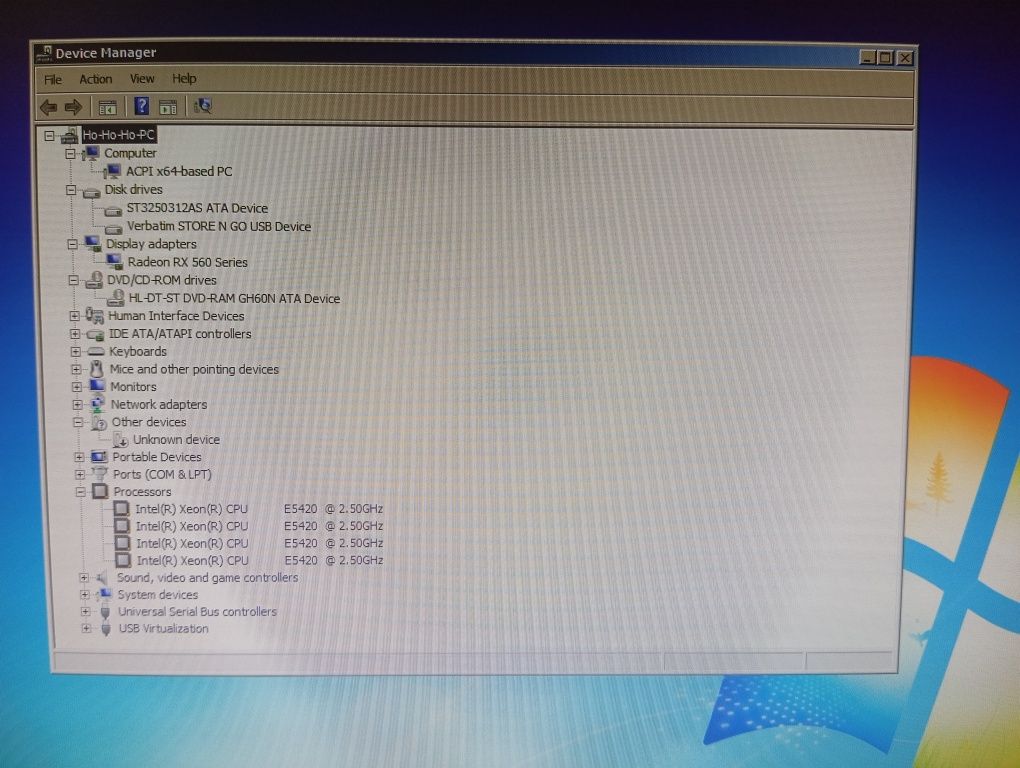Select the Disk drives category icon
This screenshot has height=768, width=1020.
[92, 191]
